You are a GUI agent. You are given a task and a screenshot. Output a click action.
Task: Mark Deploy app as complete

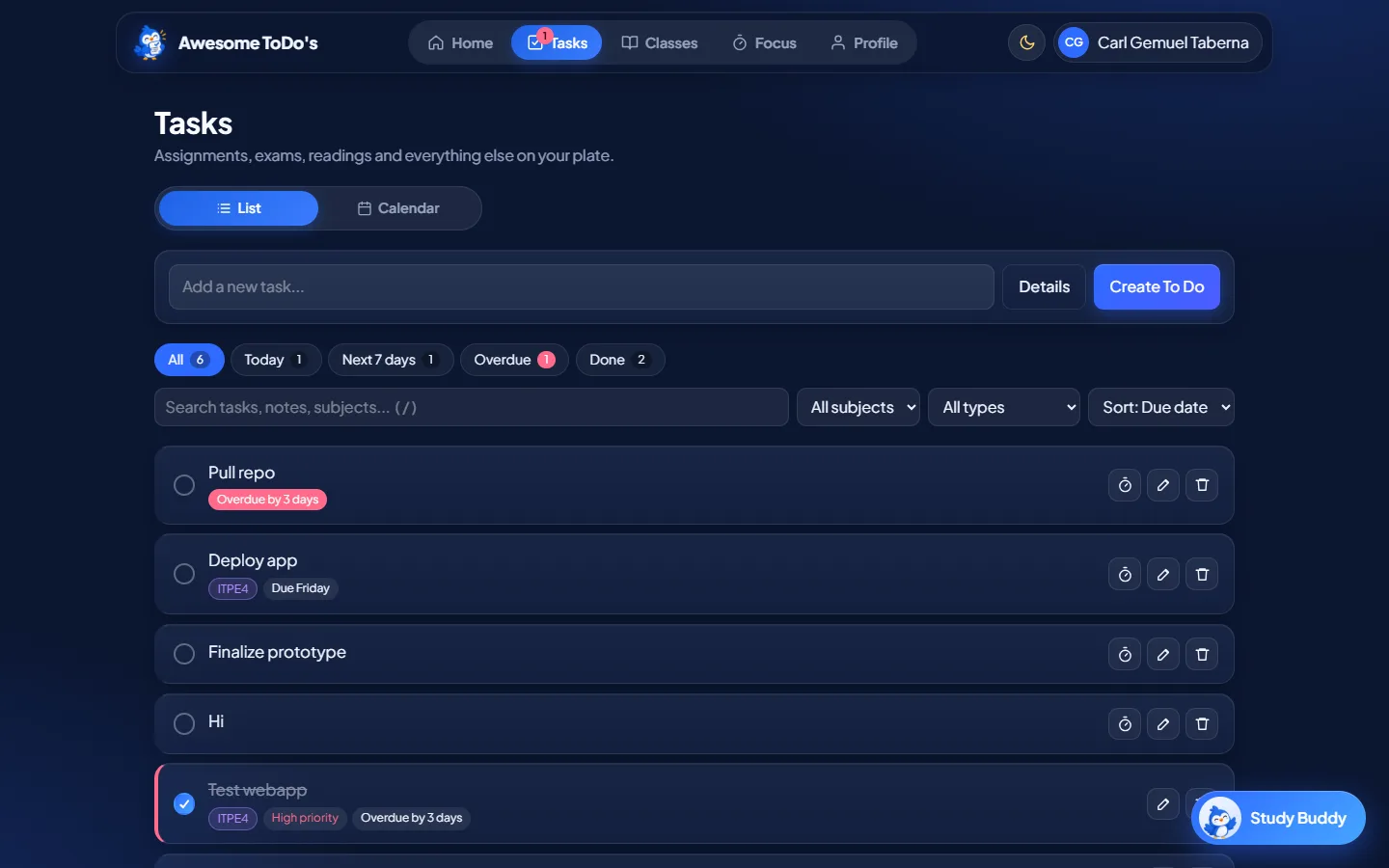(x=184, y=574)
